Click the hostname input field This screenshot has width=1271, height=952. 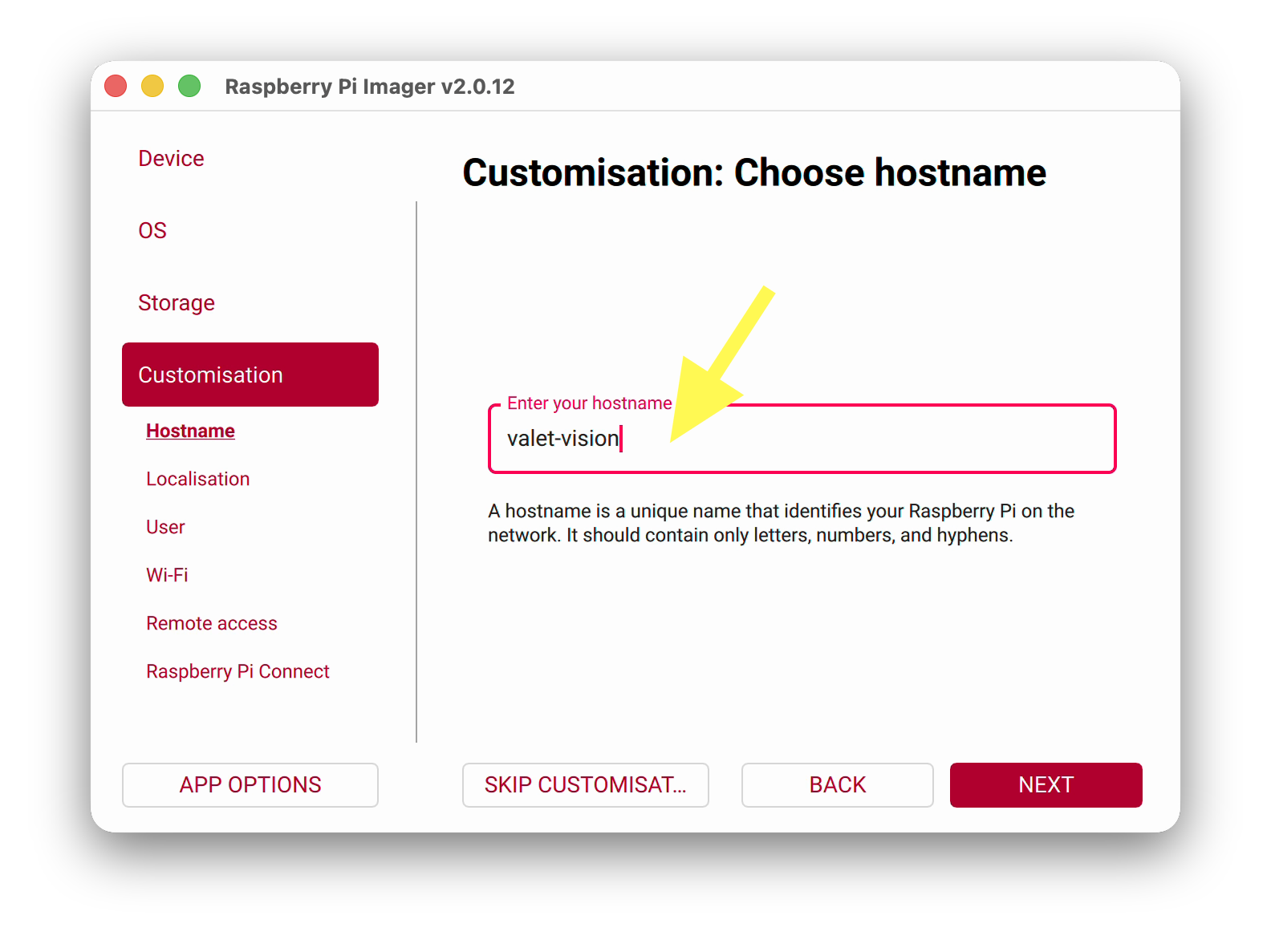tap(802, 439)
